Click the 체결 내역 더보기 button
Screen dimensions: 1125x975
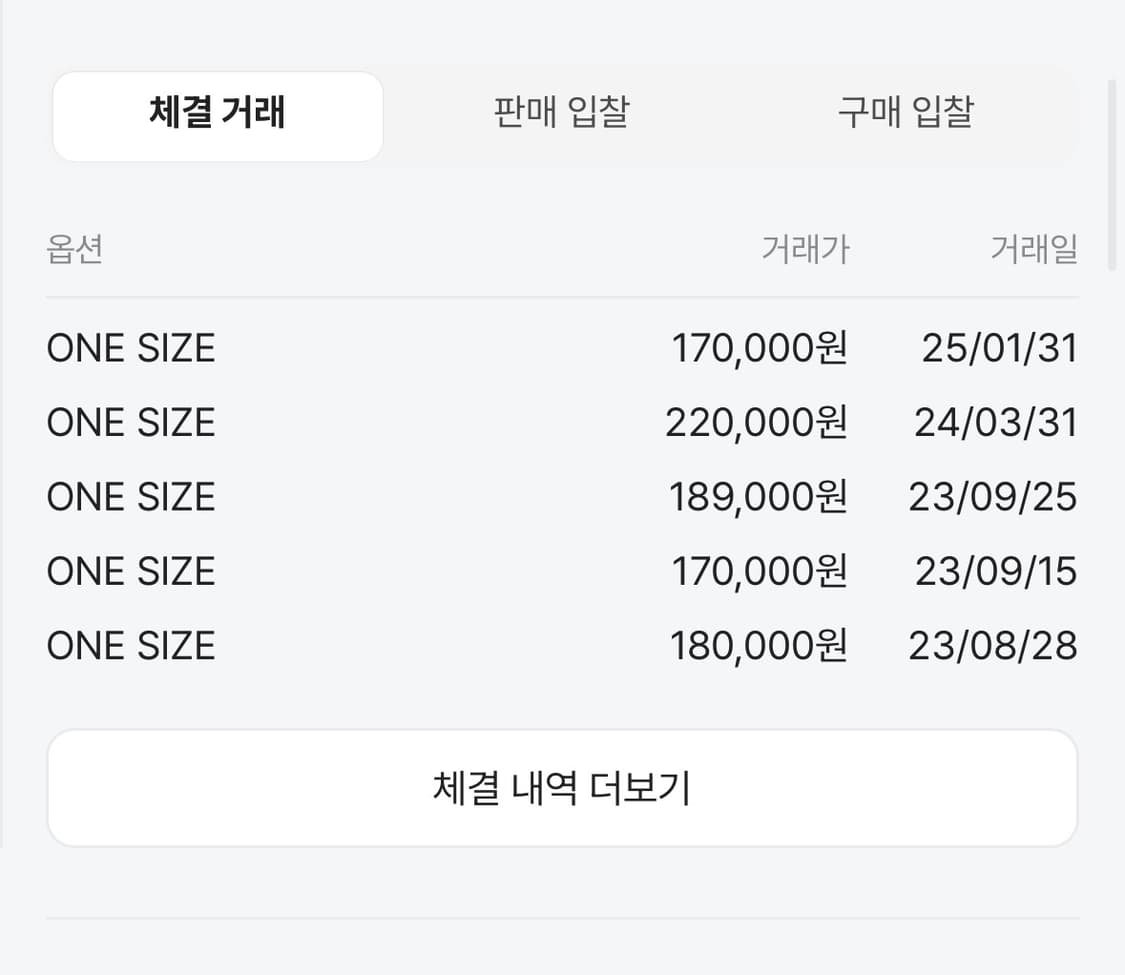562,788
